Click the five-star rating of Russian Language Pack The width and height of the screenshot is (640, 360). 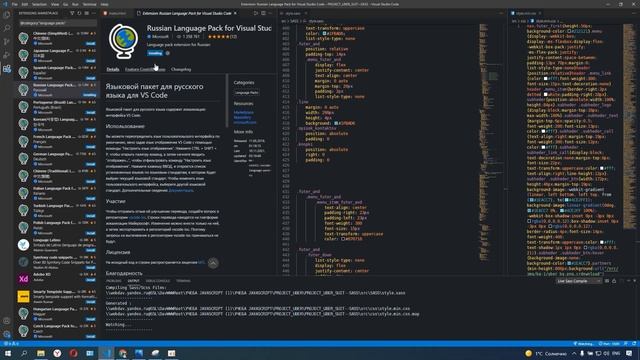pyautogui.click(x=219, y=37)
